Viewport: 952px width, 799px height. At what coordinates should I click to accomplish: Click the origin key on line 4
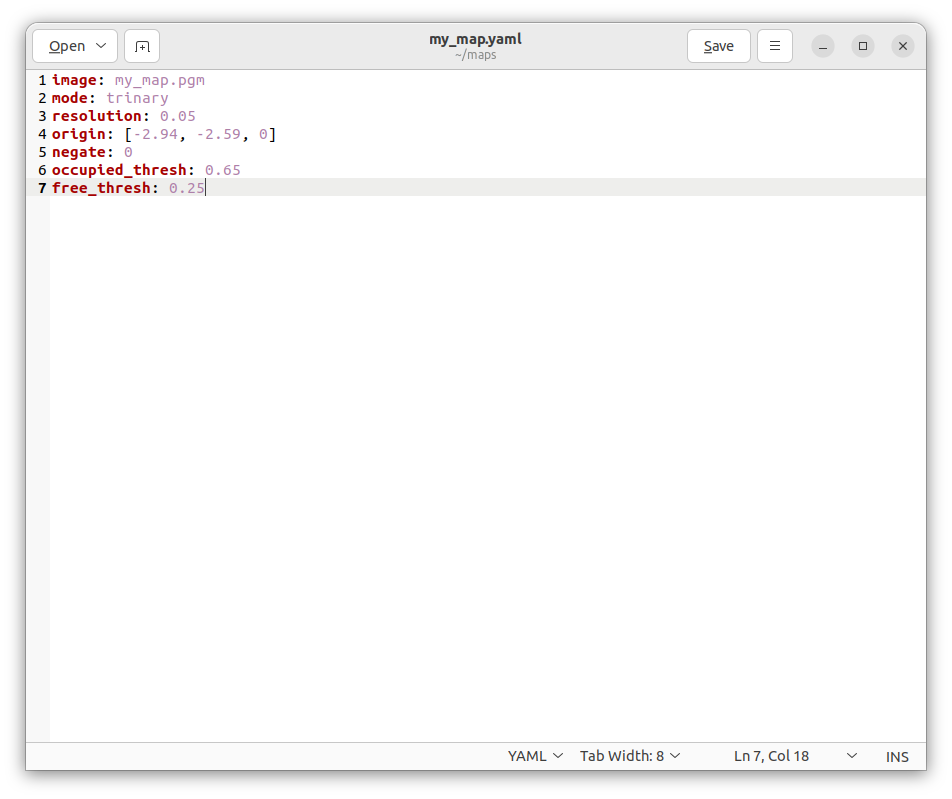78,134
